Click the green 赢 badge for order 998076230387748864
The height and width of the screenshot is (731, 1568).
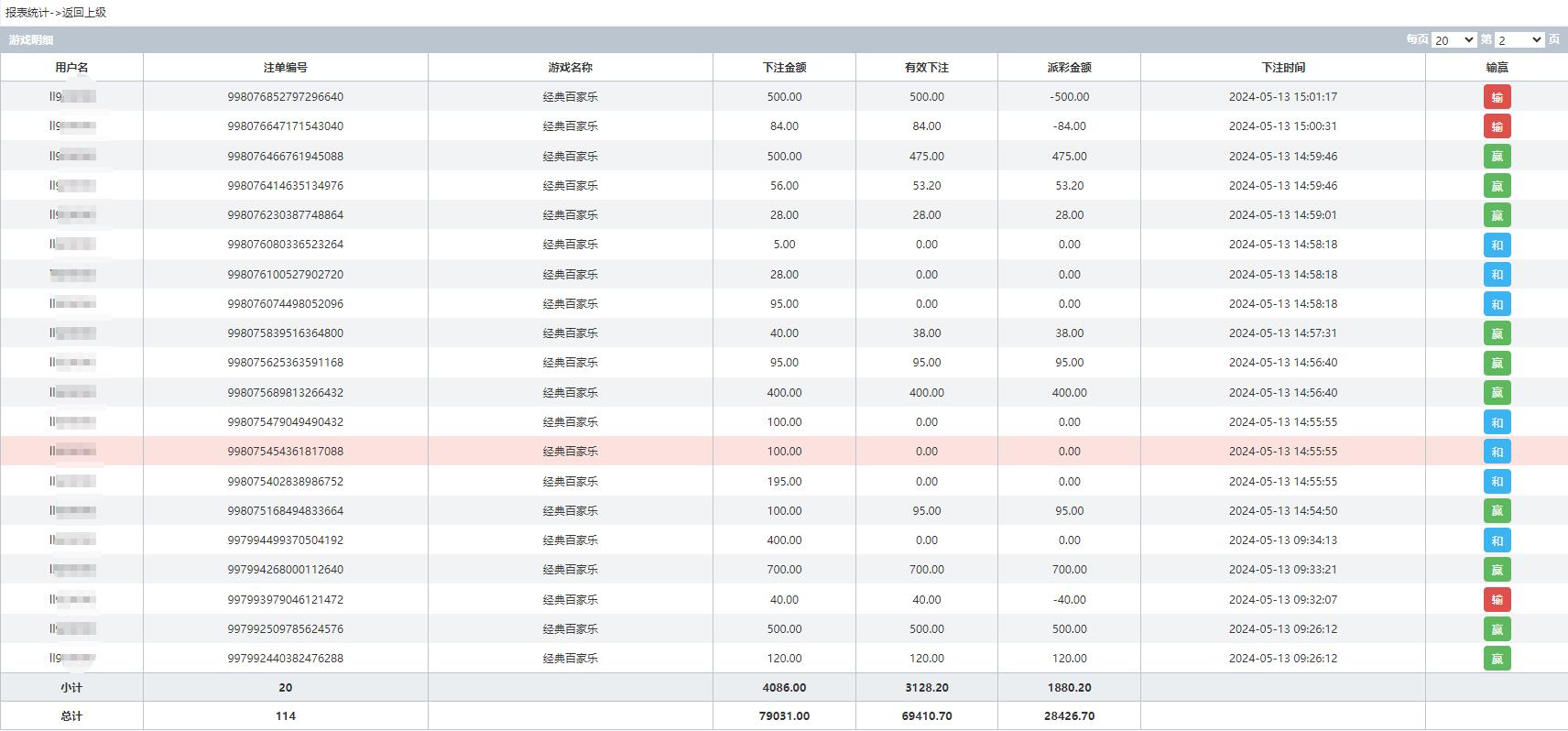point(1497,215)
